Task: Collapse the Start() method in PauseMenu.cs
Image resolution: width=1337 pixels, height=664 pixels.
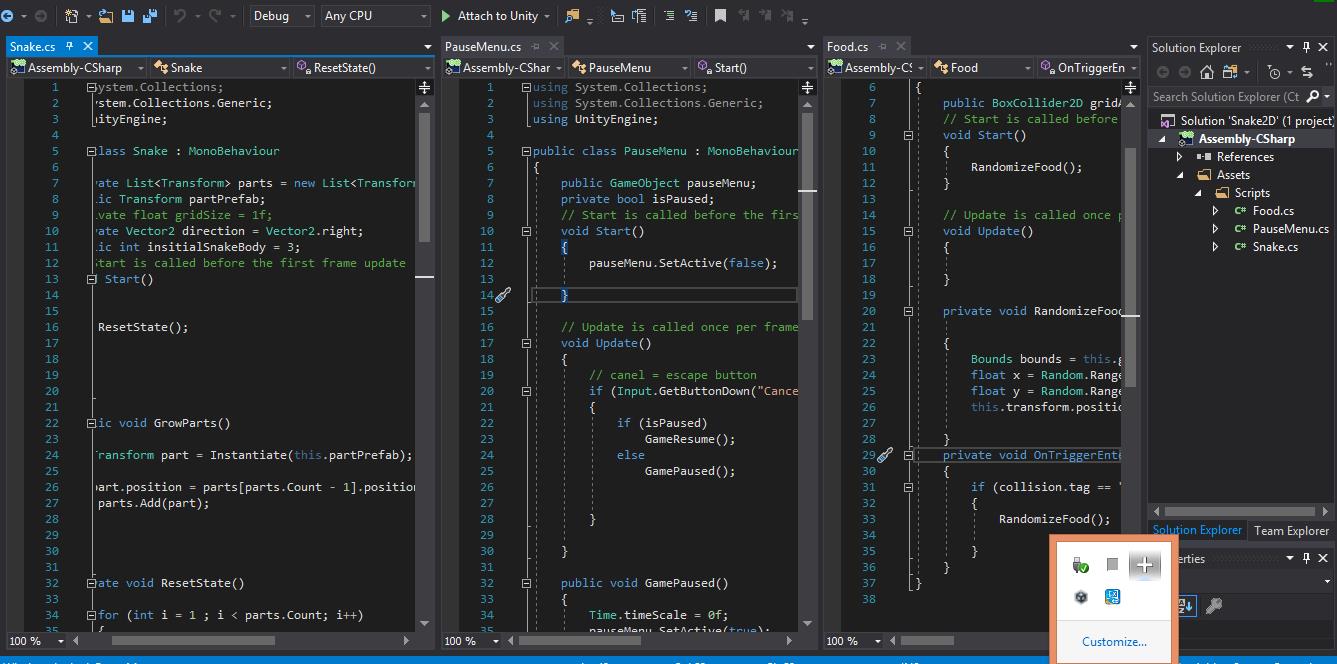Action: click(527, 231)
